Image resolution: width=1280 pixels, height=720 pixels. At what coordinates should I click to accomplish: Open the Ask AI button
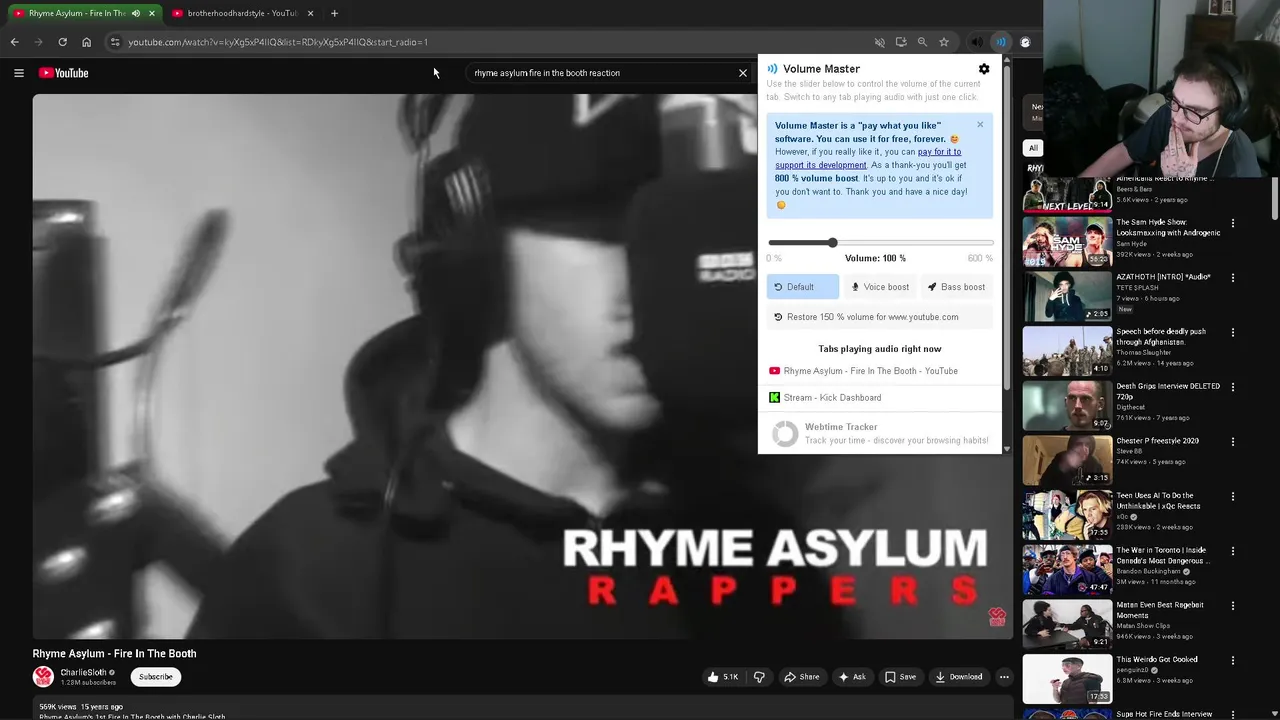[x=852, y=677]
